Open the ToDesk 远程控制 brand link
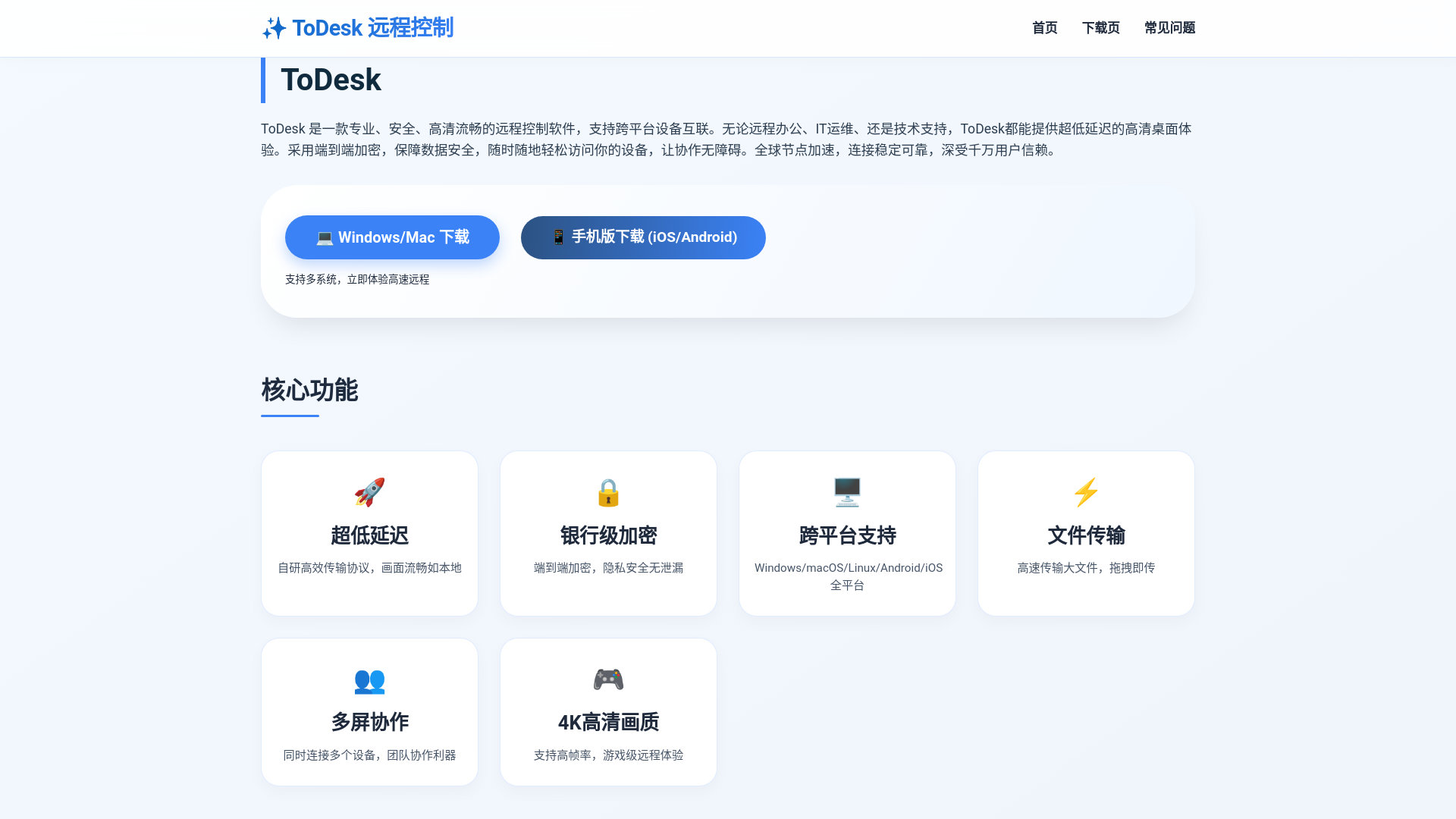 click(357, 28)
